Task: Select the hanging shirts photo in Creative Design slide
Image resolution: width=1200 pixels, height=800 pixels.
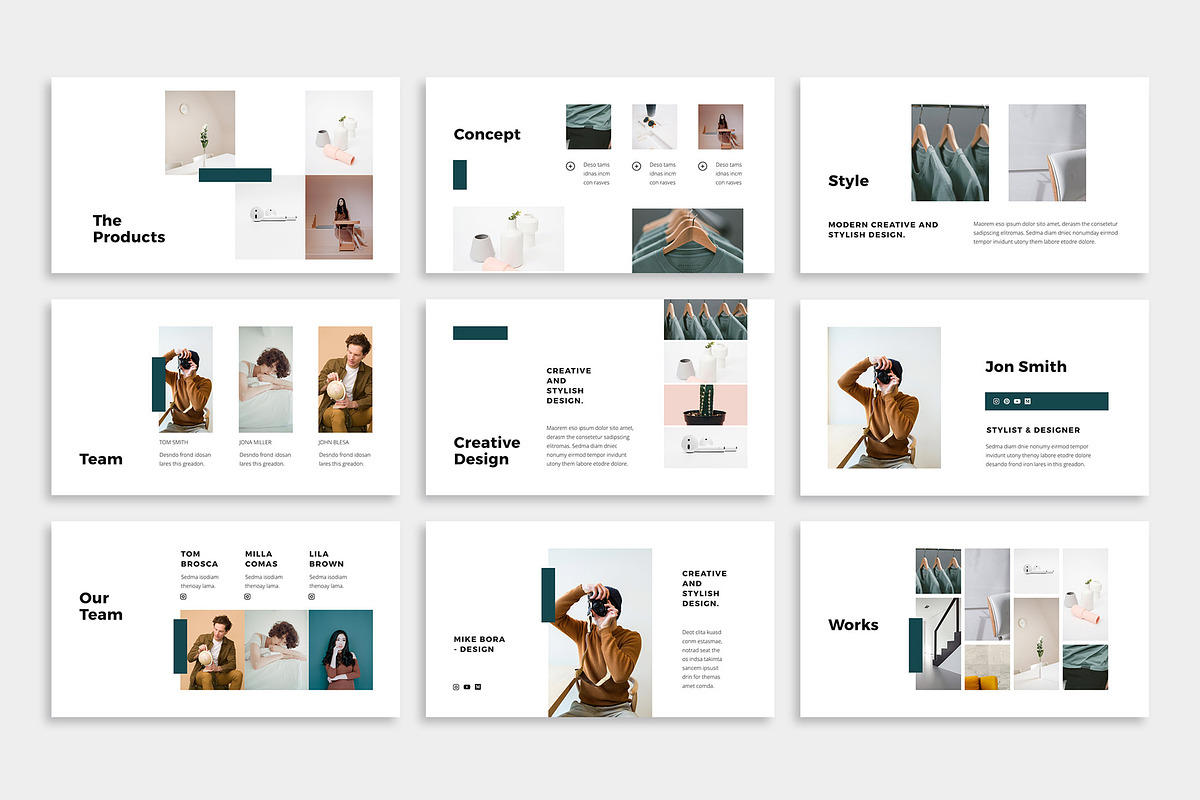Action: point(705,320)
